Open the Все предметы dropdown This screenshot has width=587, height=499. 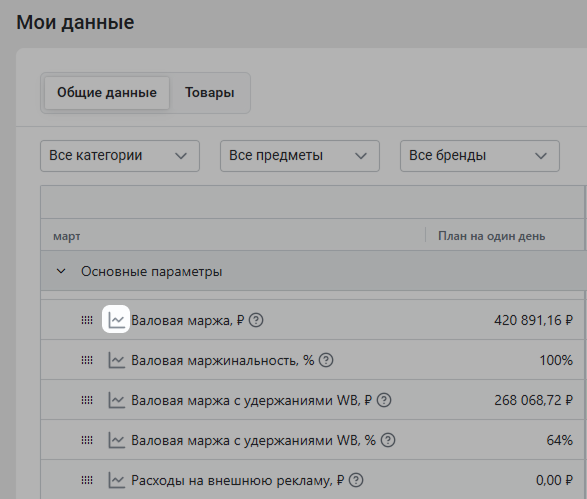pos(300,156)
